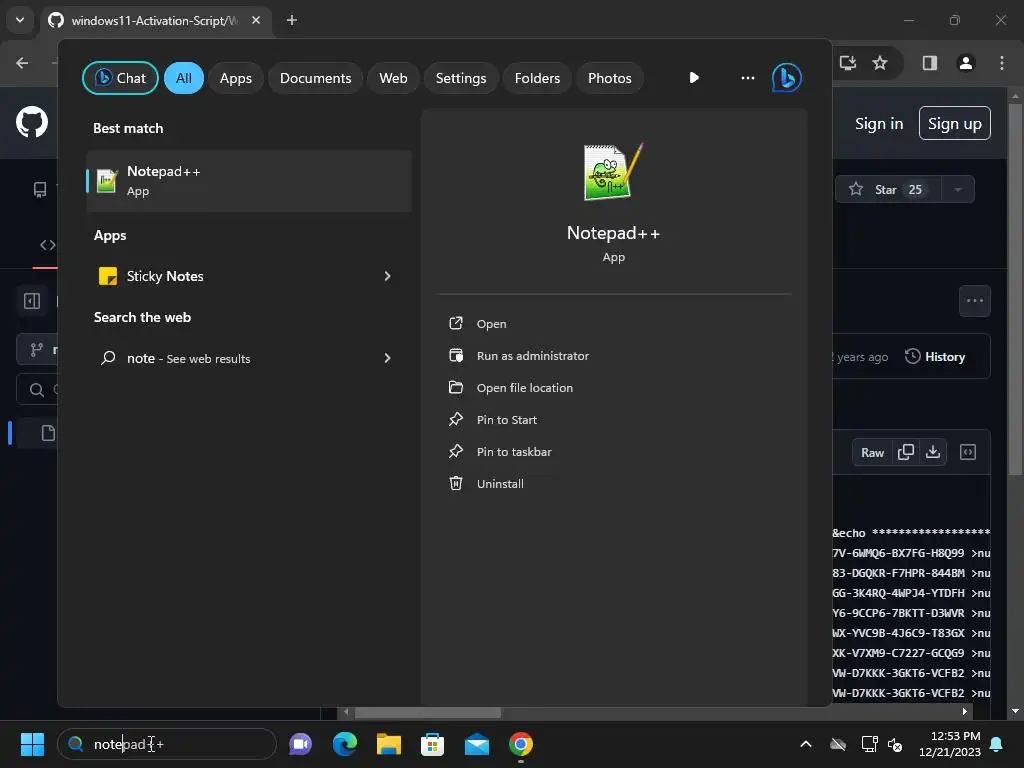Close the windows11-Activation-Script tab
The width and height of the screenshot is (1024, 768).
(x=256, y=20)
